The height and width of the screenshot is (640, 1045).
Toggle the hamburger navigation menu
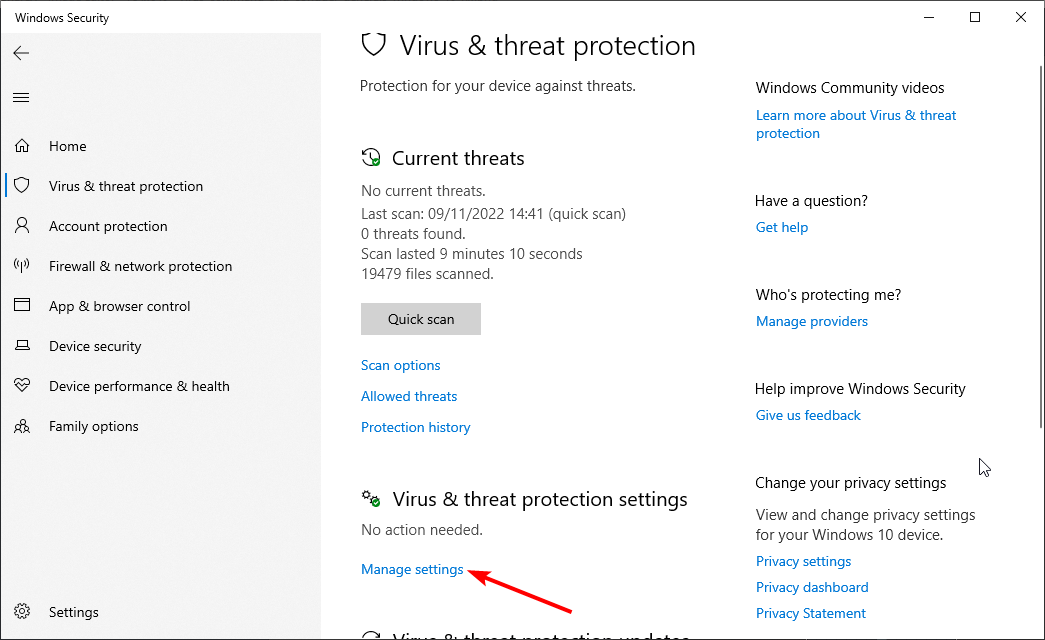21,97
